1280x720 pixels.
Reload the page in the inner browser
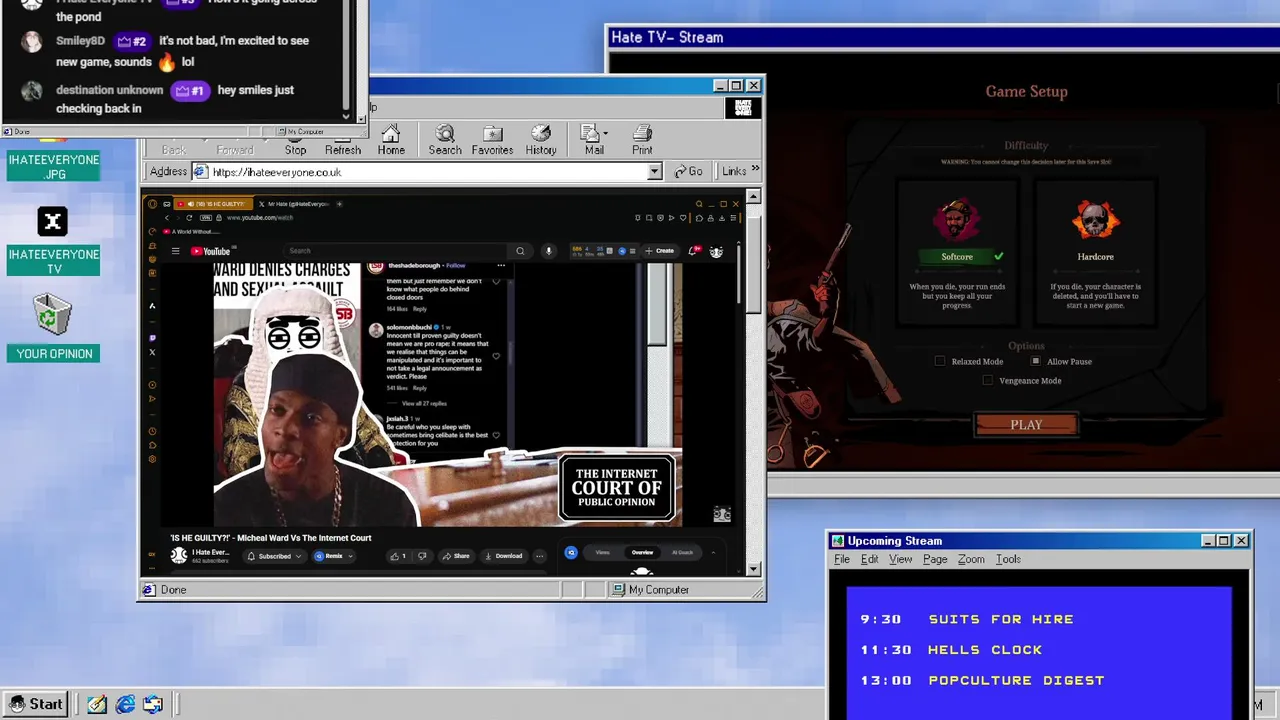(189, 218)
